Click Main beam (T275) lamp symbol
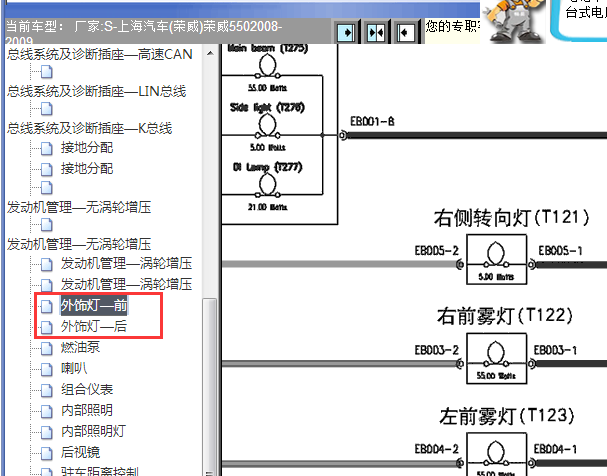 [267, 67]
